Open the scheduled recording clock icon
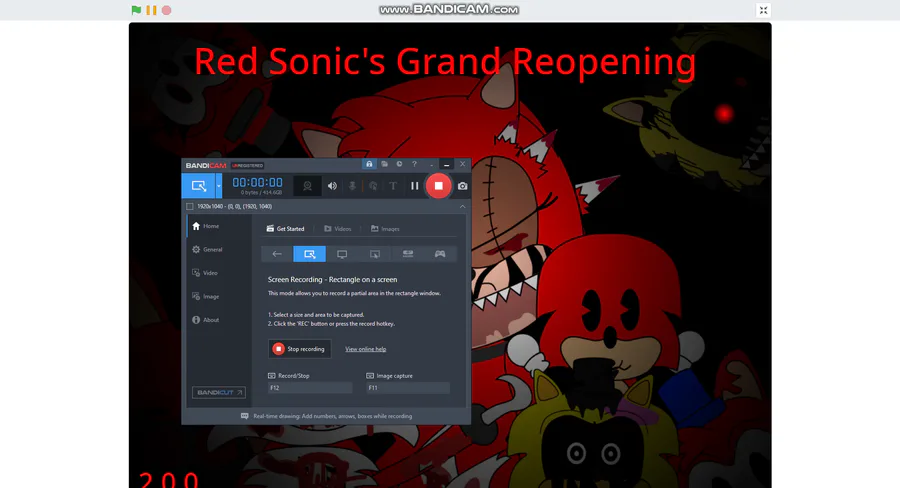Viewport: 900px width, 488px height. (x=399, y=164)
